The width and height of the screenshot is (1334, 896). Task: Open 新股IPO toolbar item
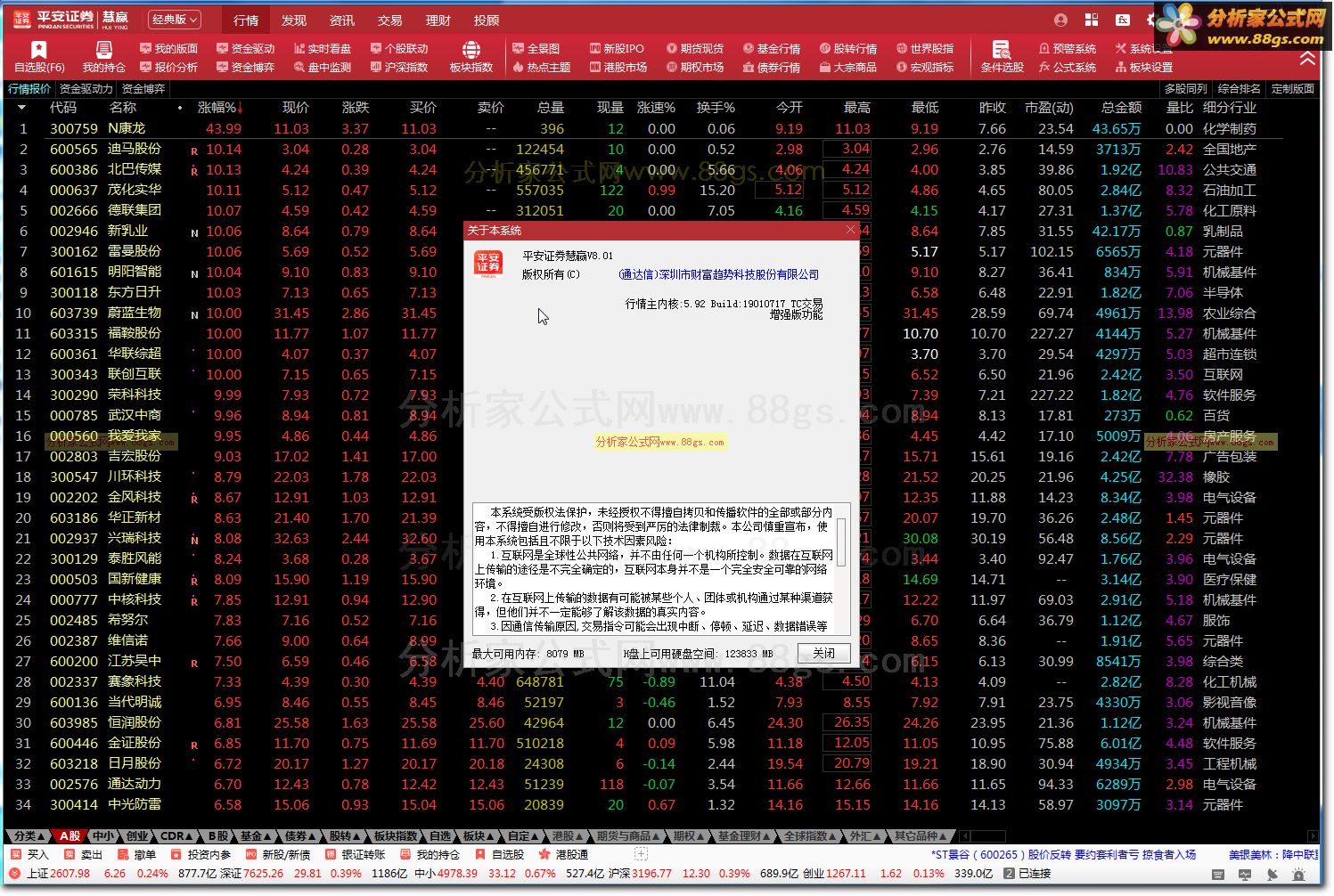pyautogui.click(x=617, y=48)
